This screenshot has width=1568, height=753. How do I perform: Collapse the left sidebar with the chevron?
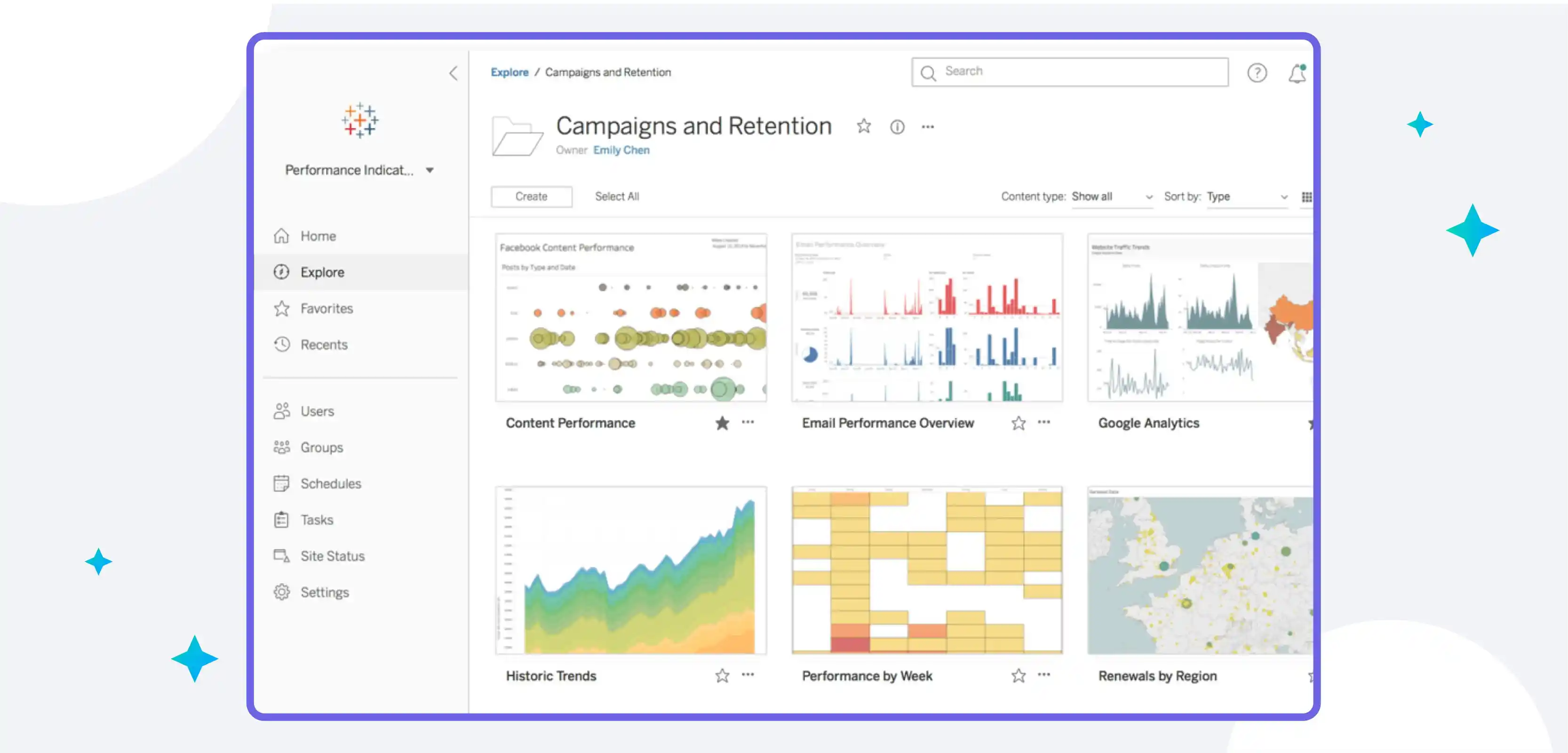[x=453, y=73]
